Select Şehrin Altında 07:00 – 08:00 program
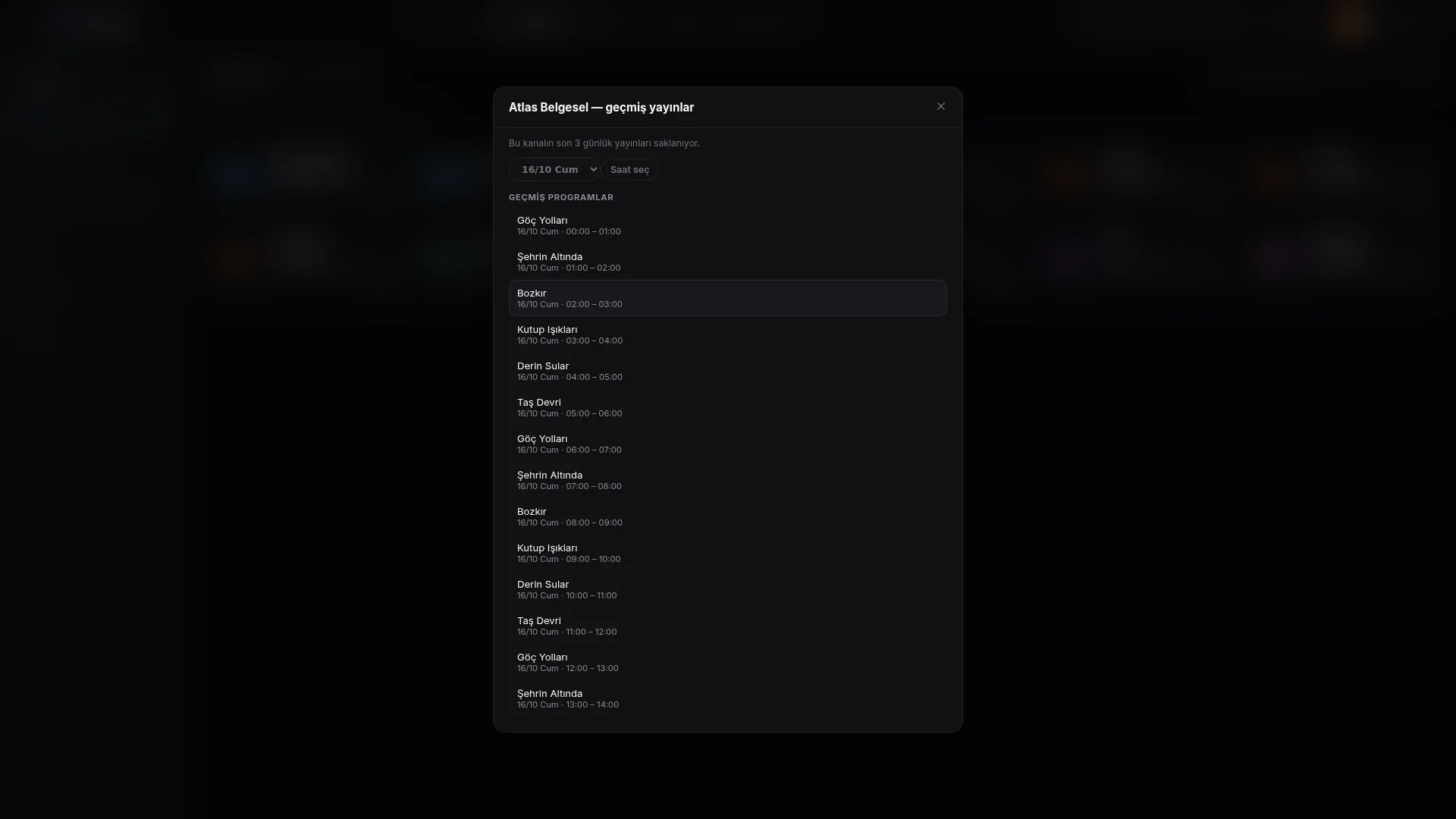Image resolution: width=1456 pixels, height=819 pixels. point(728,480)
